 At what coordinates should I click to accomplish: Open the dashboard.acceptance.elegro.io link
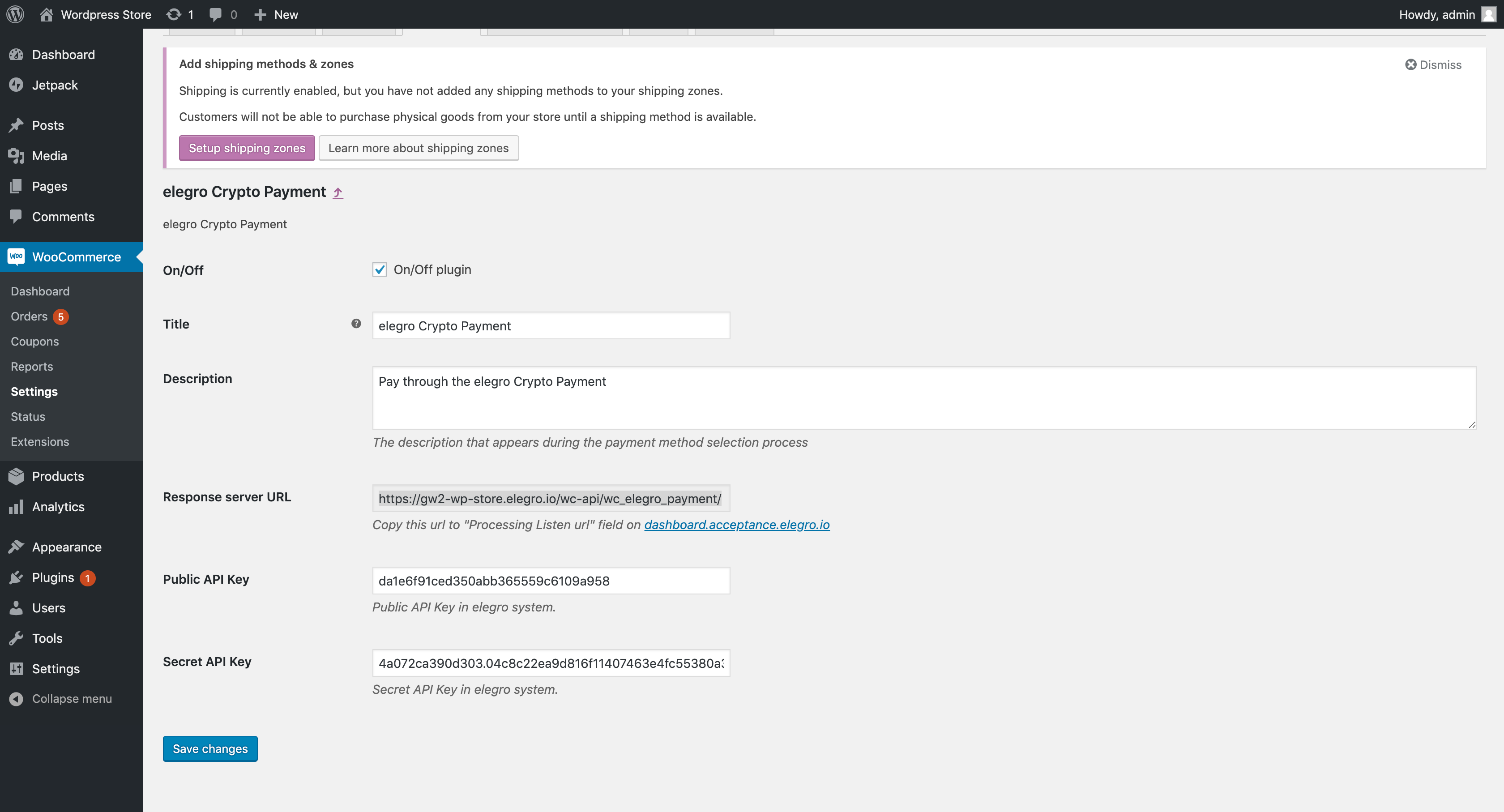click(x=736, y=524)
